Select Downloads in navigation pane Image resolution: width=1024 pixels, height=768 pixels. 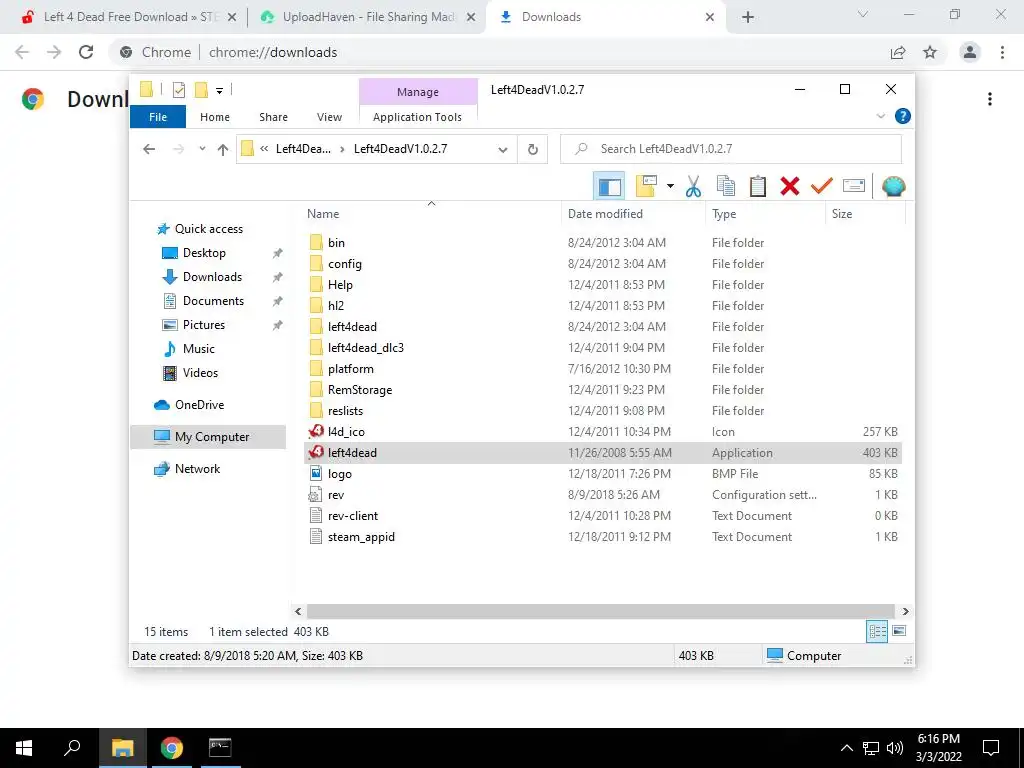212,277
